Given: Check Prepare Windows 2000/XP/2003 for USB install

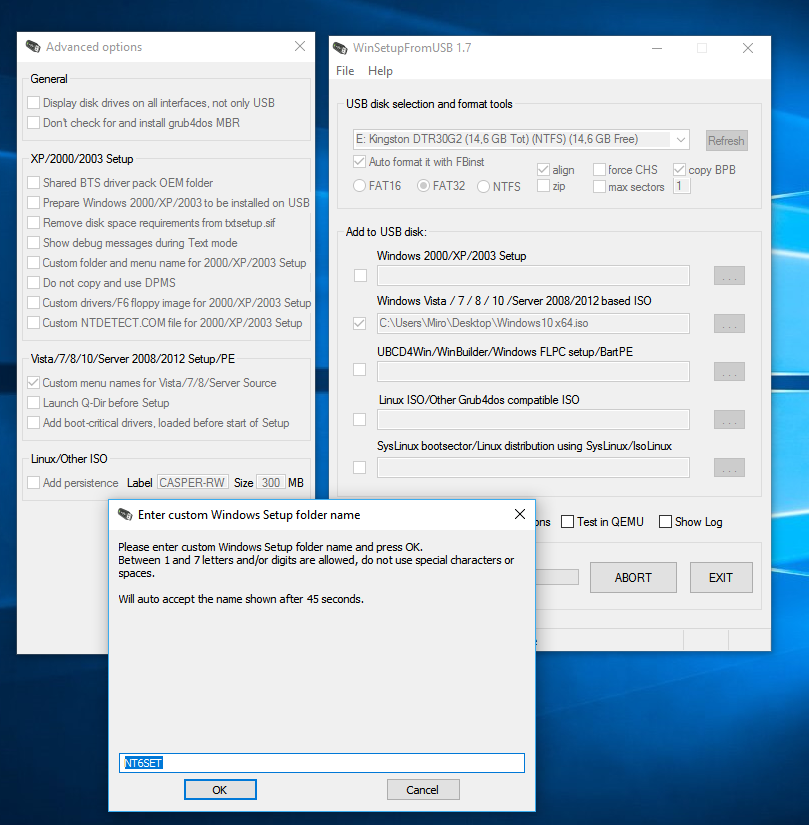Looking at the screenshot, I should [x=33, y=203].
